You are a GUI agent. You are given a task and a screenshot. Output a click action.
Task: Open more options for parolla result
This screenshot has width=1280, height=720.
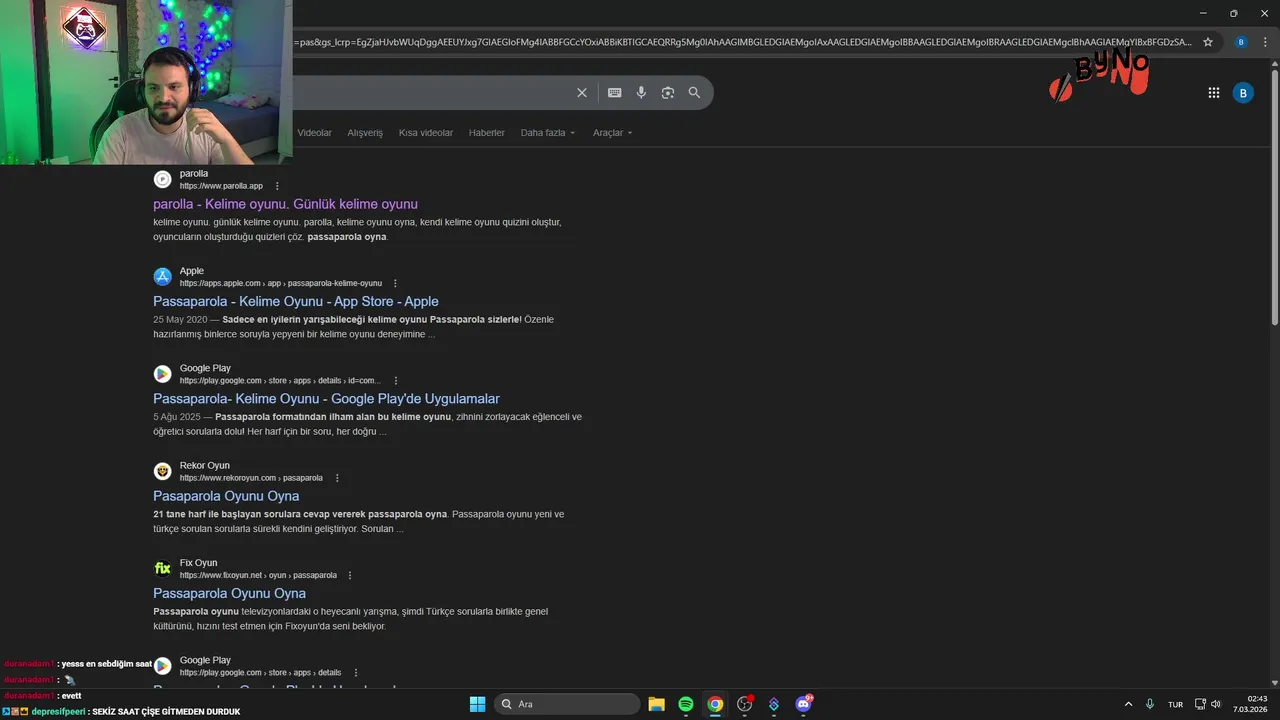[x=277, y=186]
